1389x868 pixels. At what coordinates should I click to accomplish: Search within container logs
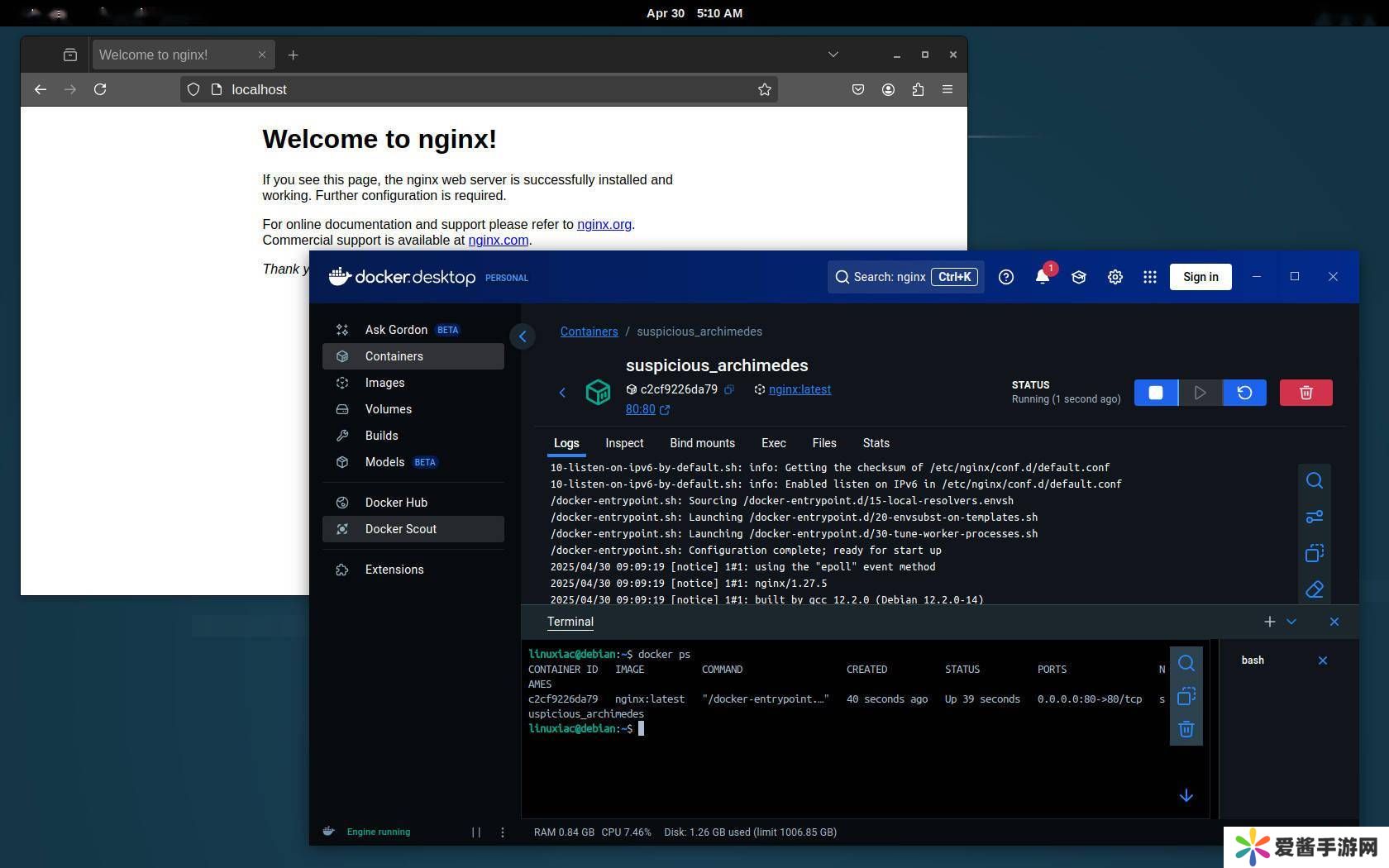tap(1314, 481)
